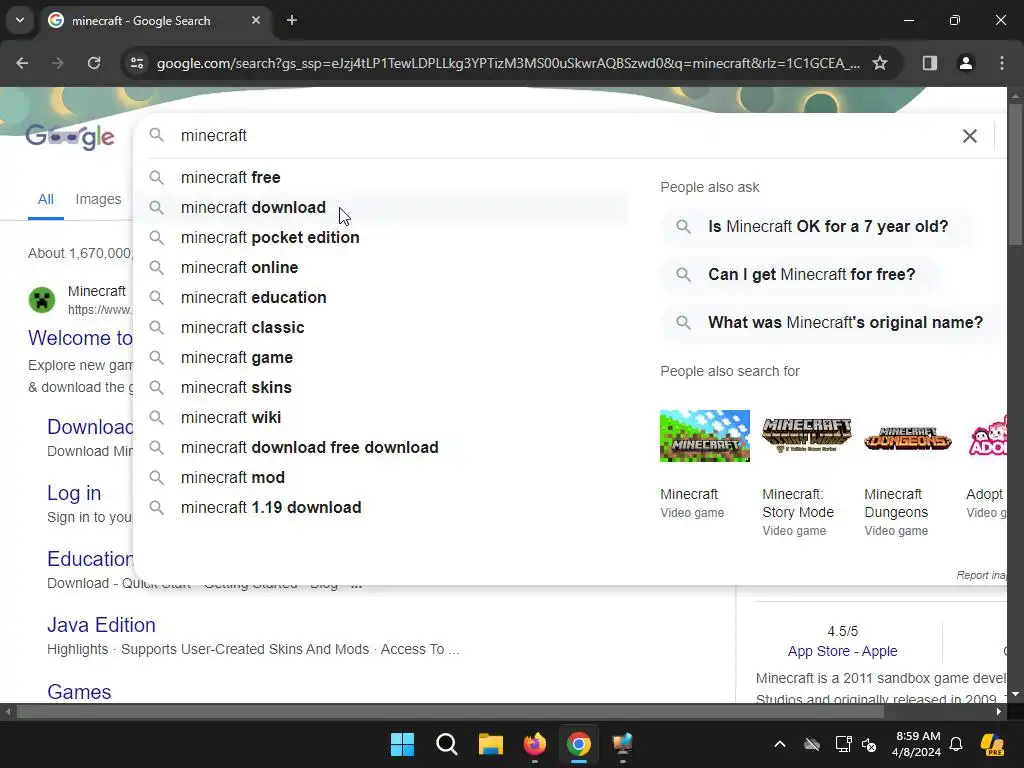Reload the page with the refresh icon
1024x768 pixels.
point(94,63)
